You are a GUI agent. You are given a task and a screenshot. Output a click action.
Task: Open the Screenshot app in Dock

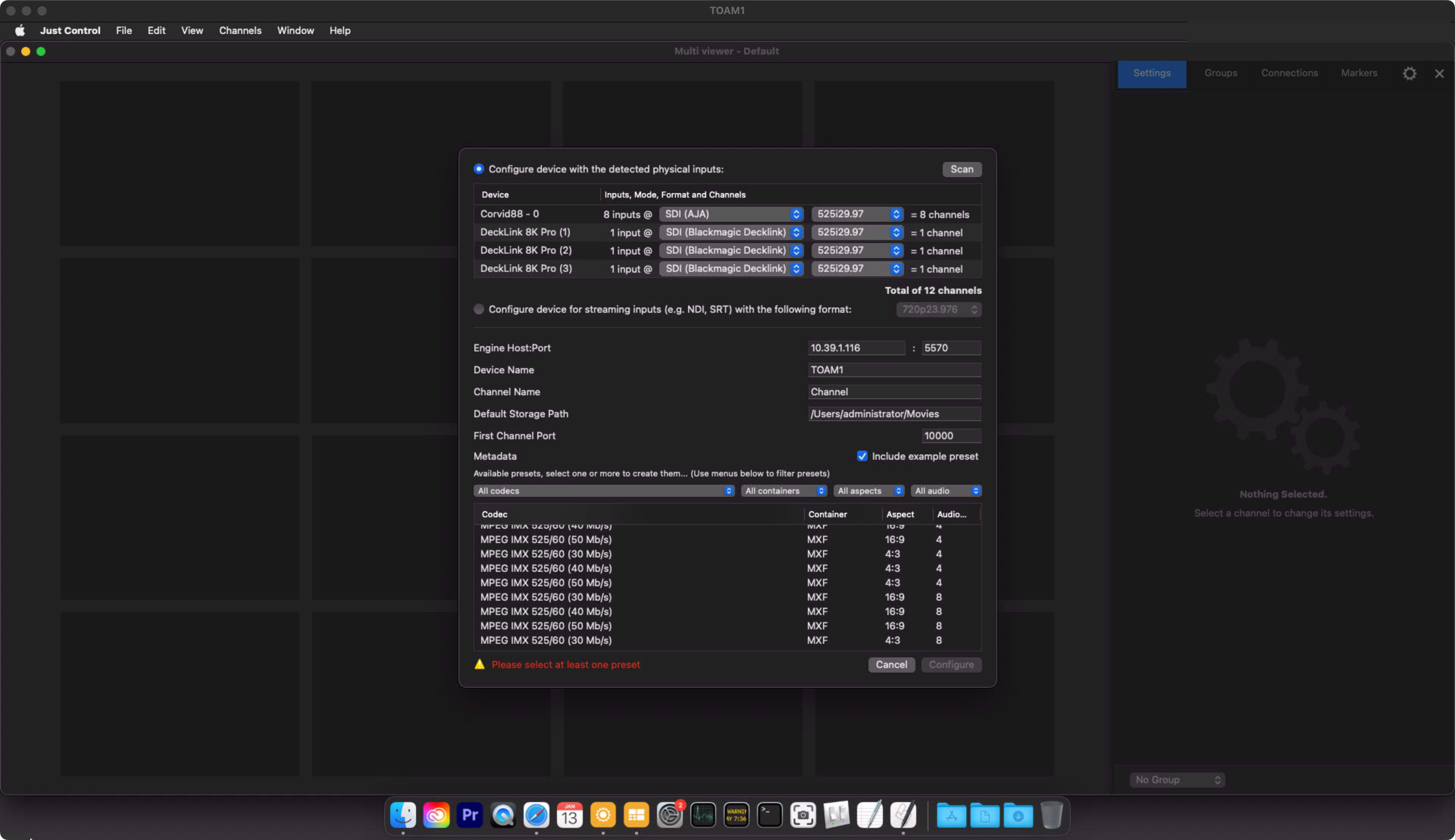[x=803, y=815]
